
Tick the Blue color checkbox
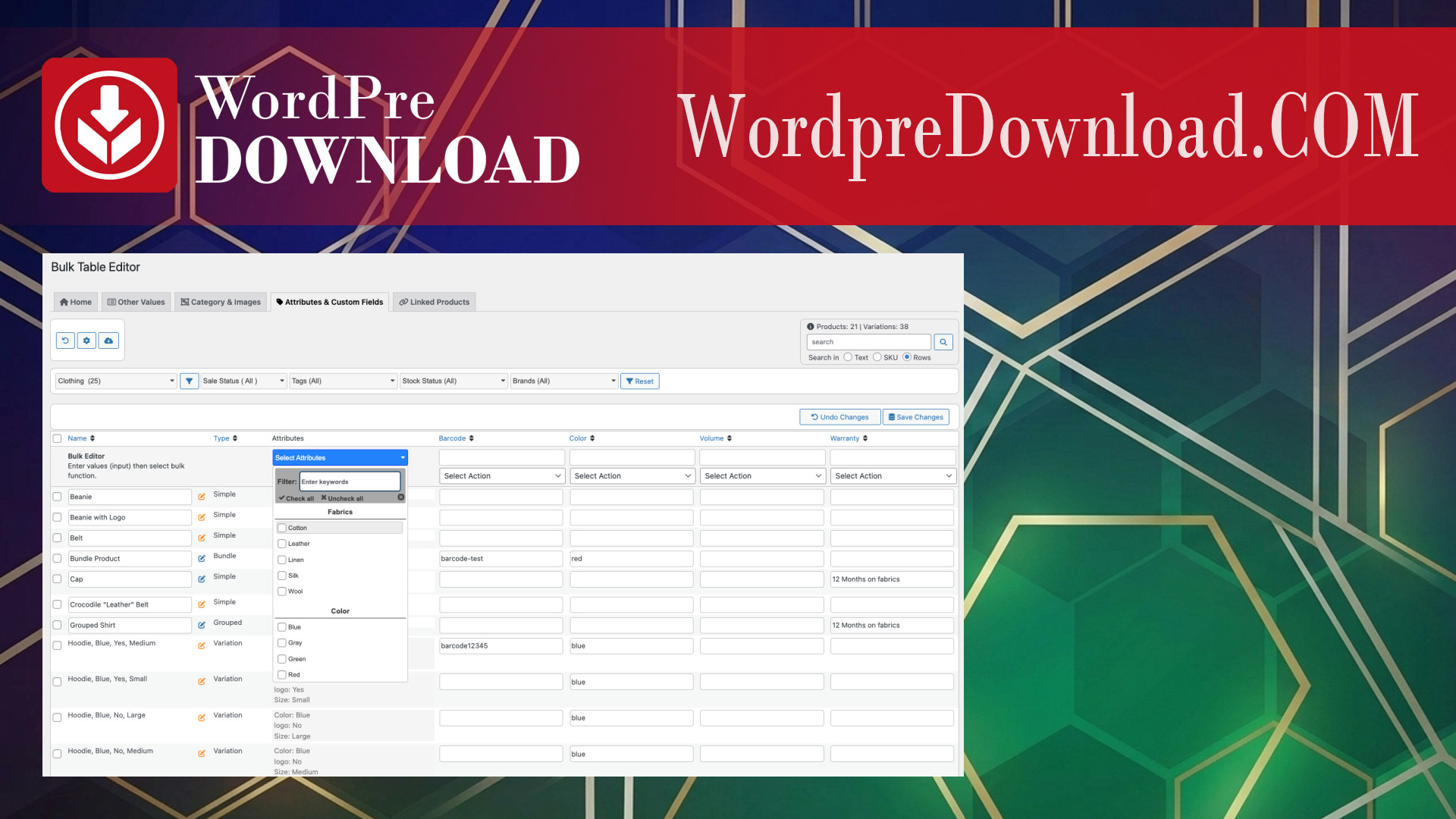click(282, 627)
